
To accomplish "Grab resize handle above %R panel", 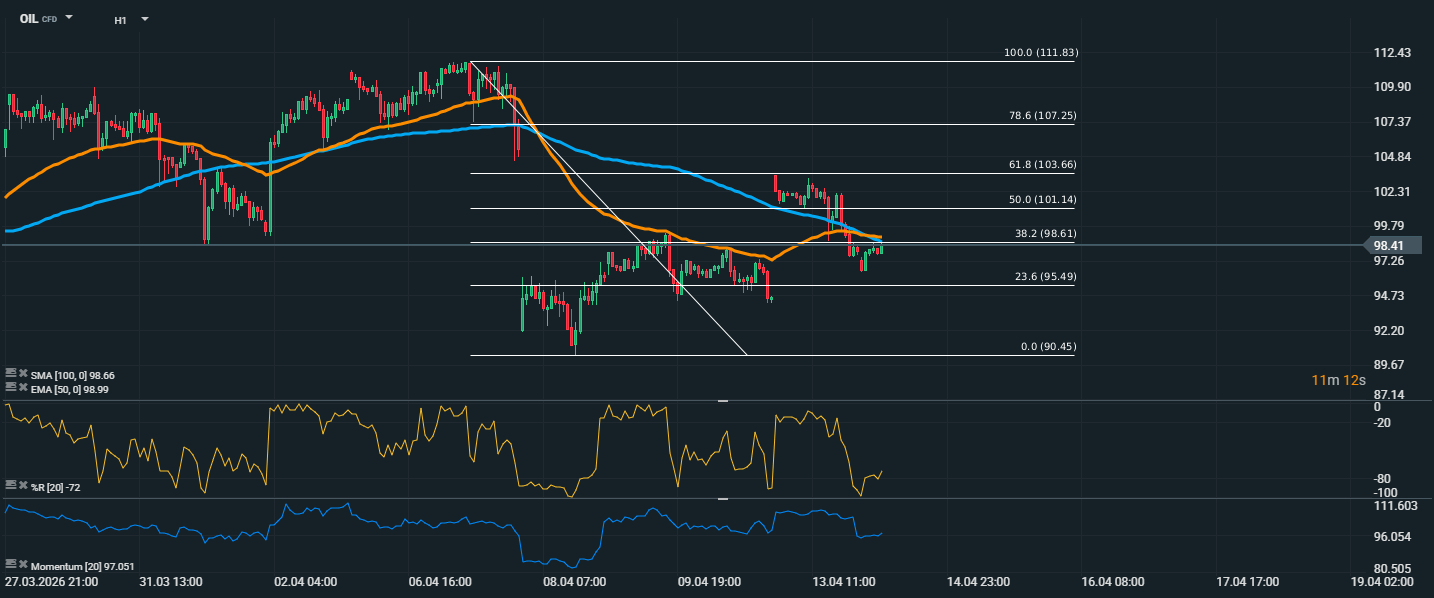I will 723,401.
